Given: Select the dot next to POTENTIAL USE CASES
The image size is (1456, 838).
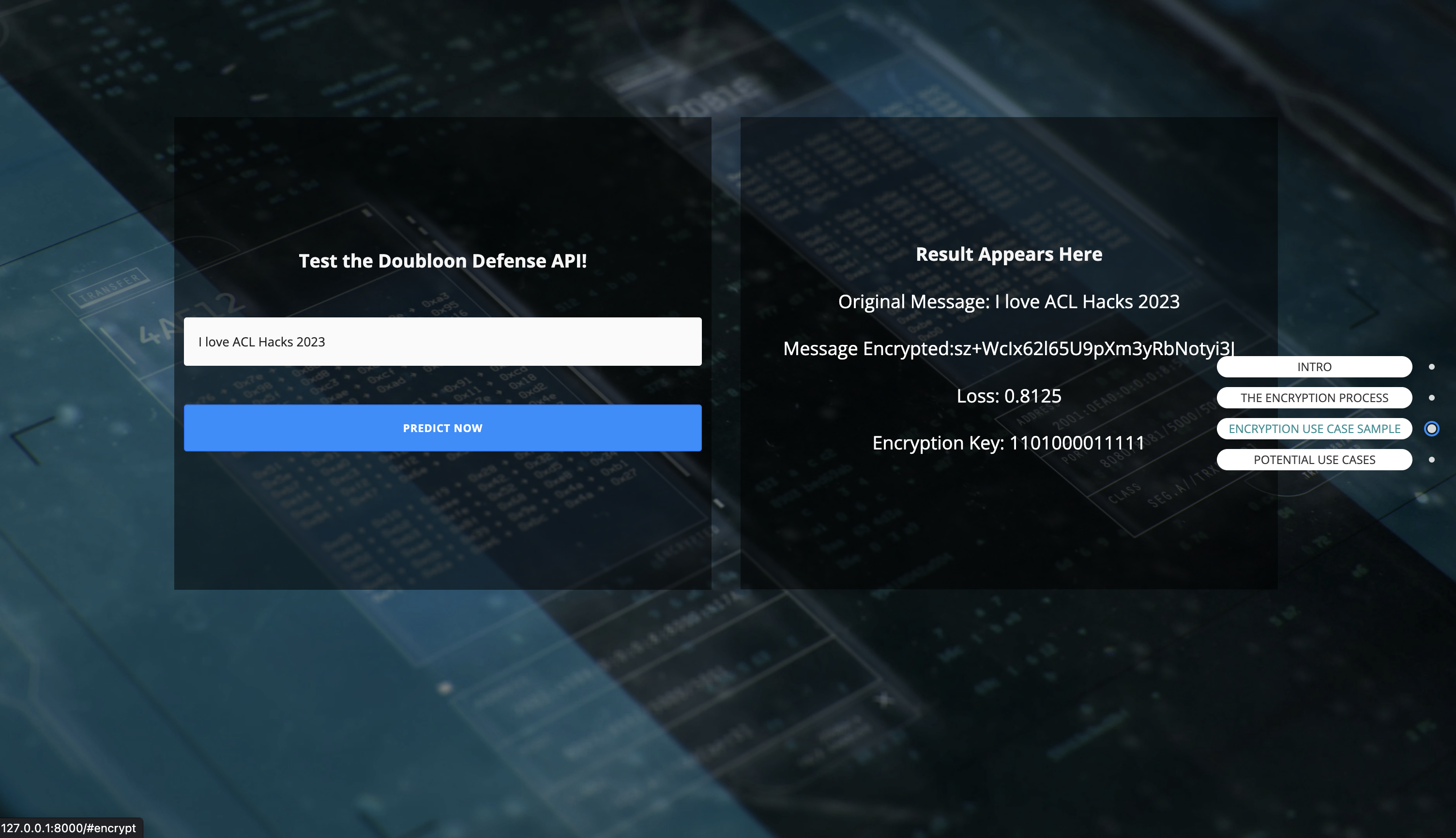Looking at the screenshot, I should [1431, 460].
